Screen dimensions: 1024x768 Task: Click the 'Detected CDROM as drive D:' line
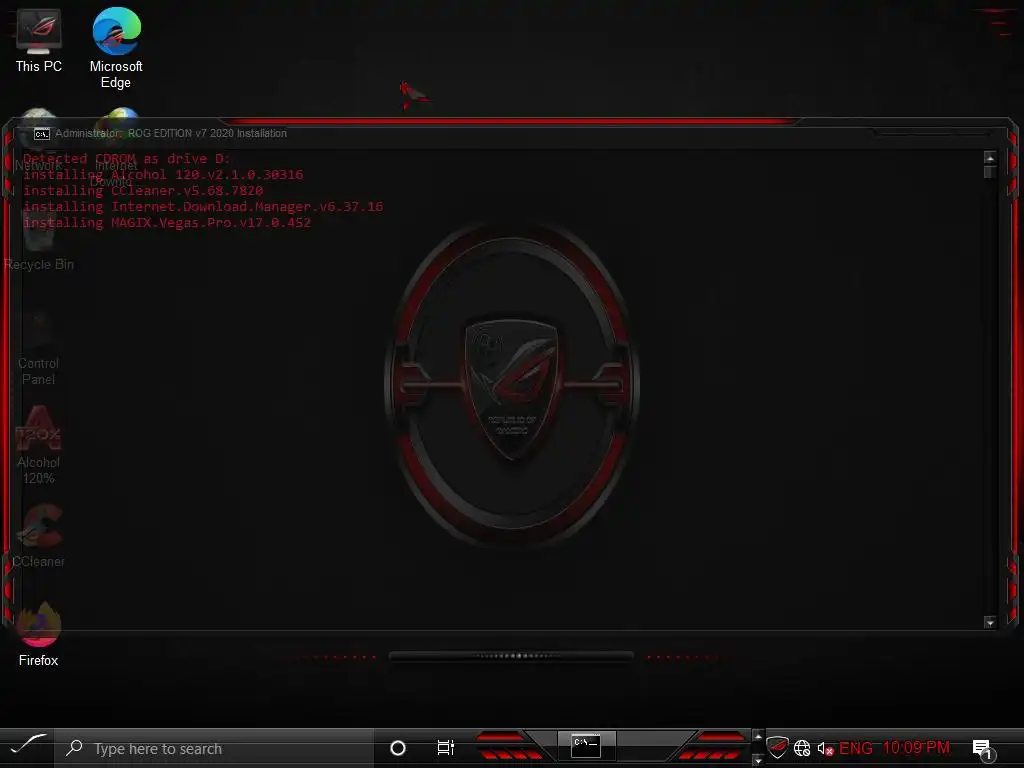coord(127,159)
